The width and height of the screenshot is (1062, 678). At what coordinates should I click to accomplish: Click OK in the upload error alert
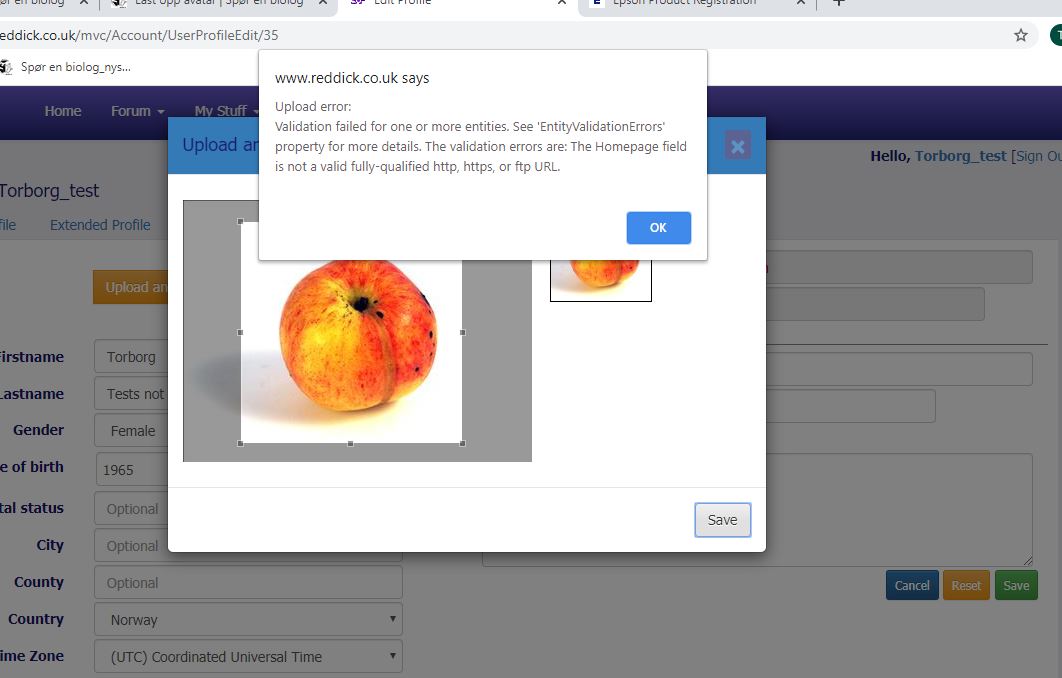click(658, 228)
